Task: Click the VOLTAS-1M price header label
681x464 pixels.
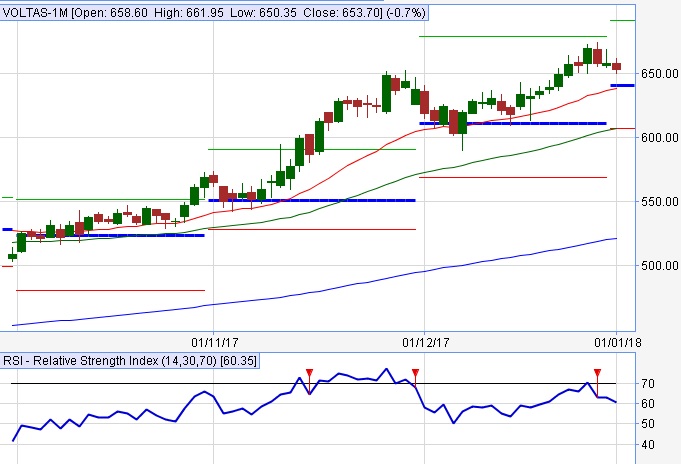Action: (x=214, y=13)
